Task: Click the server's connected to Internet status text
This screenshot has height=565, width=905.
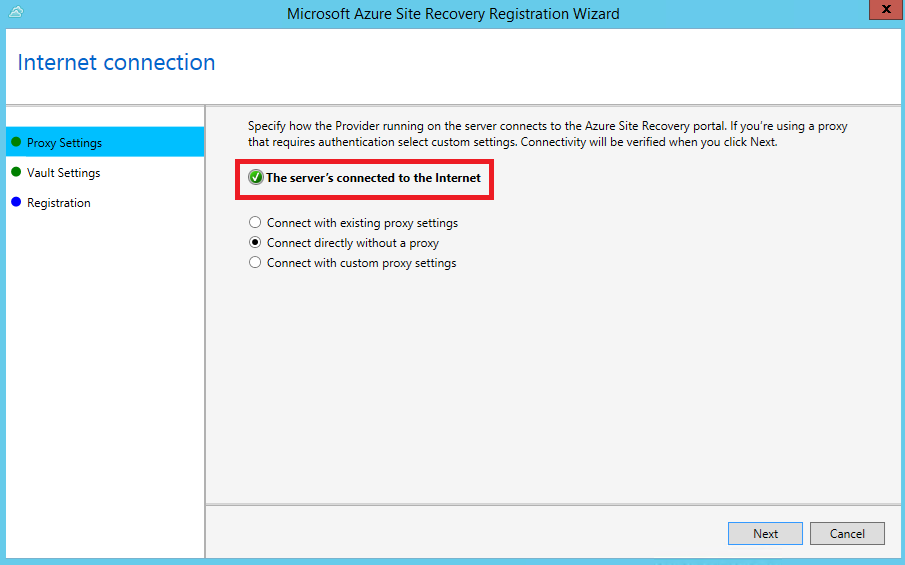Action: [x=373, y=178]
